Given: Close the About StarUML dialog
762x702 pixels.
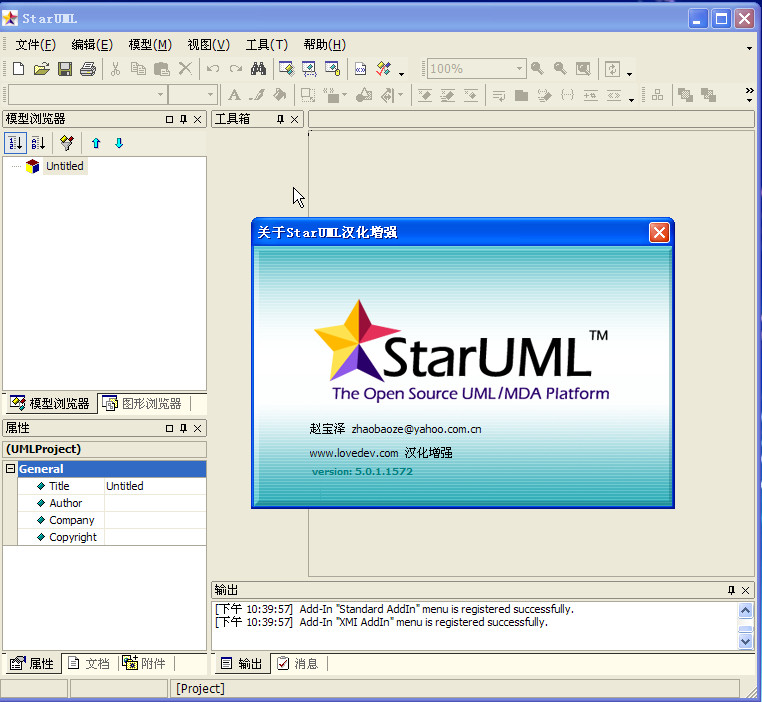Looking at the screenshot, I should click(659, 232).
